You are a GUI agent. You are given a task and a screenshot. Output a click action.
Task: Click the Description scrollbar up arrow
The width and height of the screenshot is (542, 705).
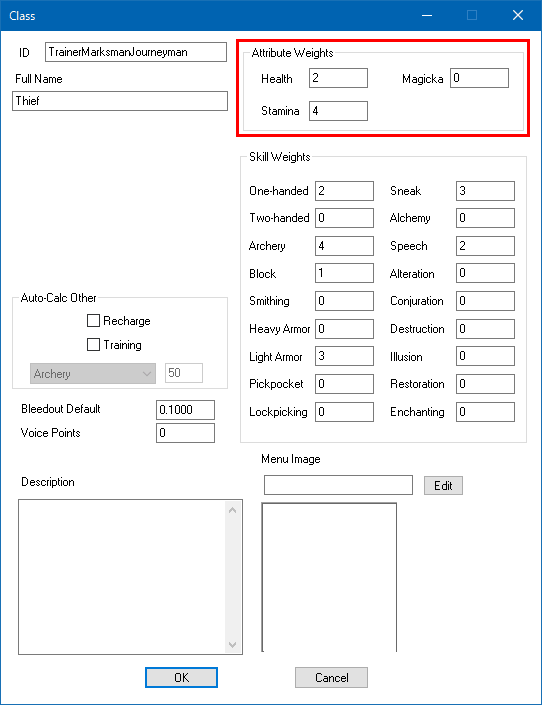(x=233, y=510)
